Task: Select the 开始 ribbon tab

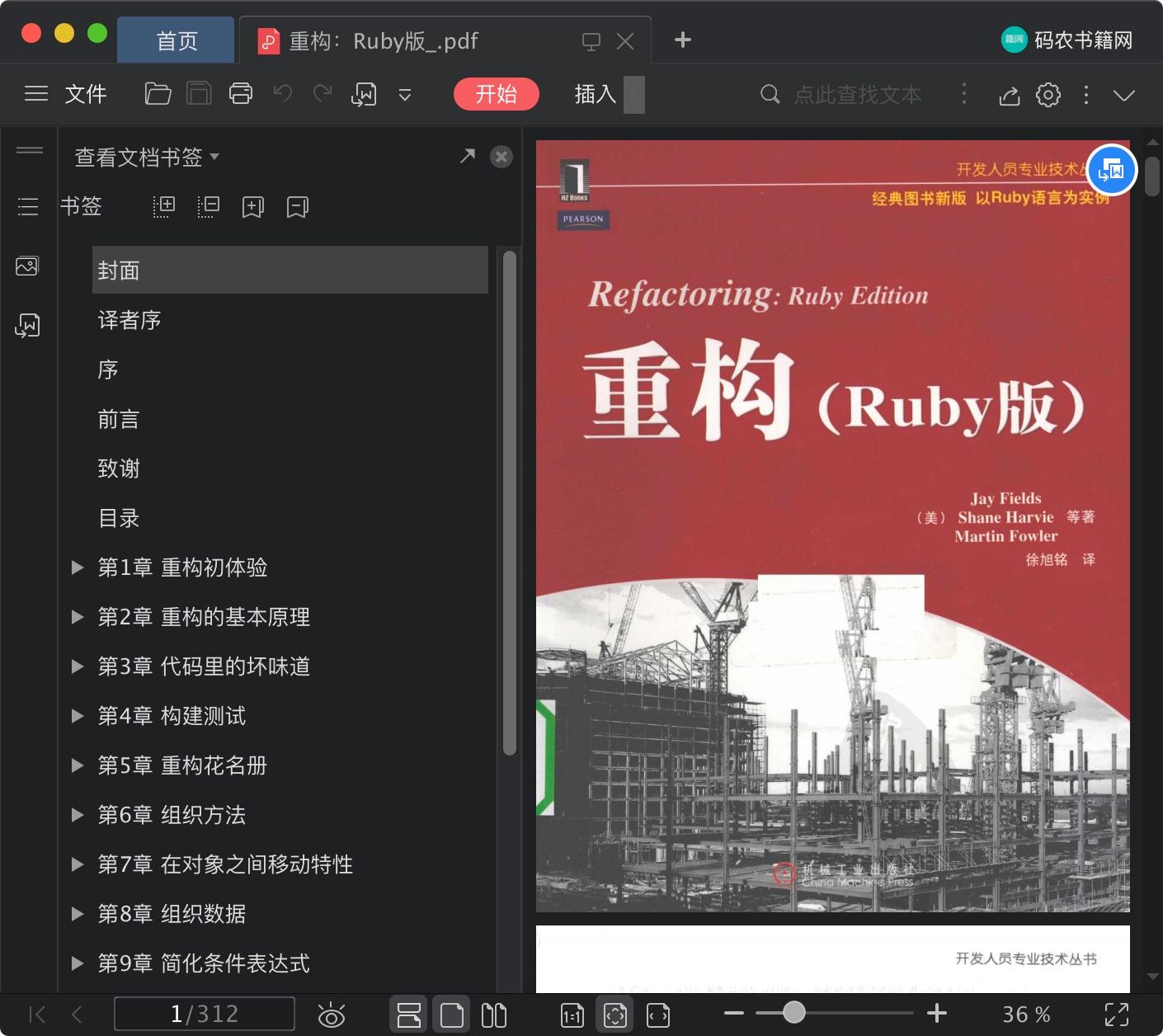Action: click(x=496, y=94)
